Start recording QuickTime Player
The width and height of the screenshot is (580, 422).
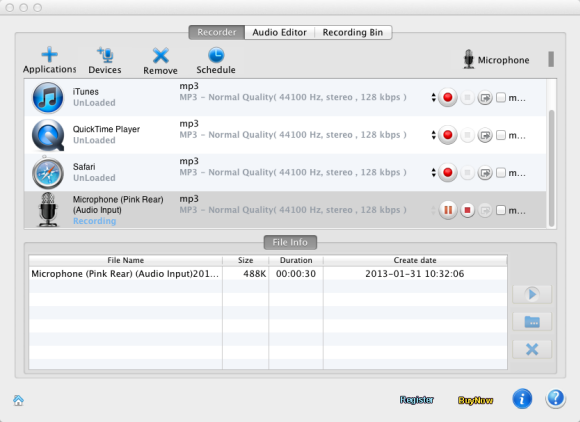pyautogui.click(x=448, y=135)
